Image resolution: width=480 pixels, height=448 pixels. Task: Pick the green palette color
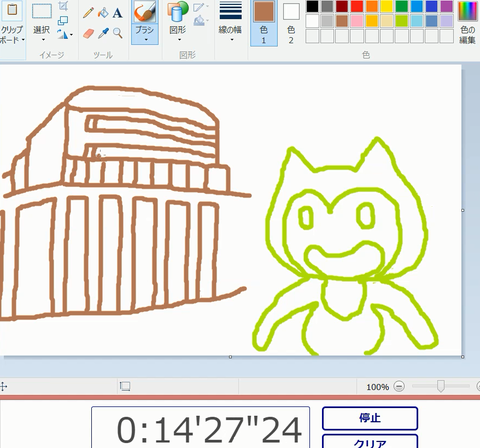pos(402,6)
